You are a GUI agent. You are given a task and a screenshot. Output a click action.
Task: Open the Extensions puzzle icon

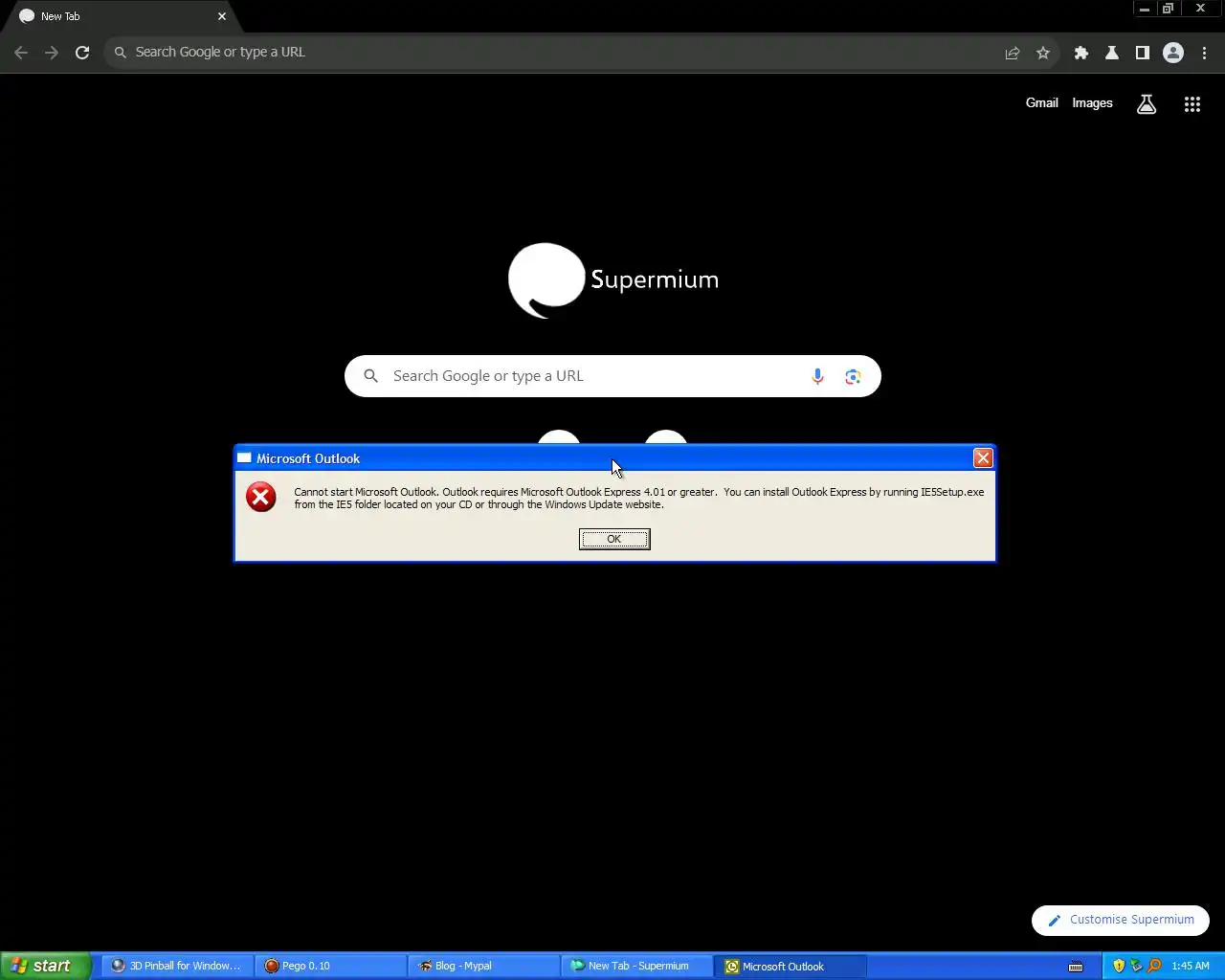click(x=1081, y=53)
